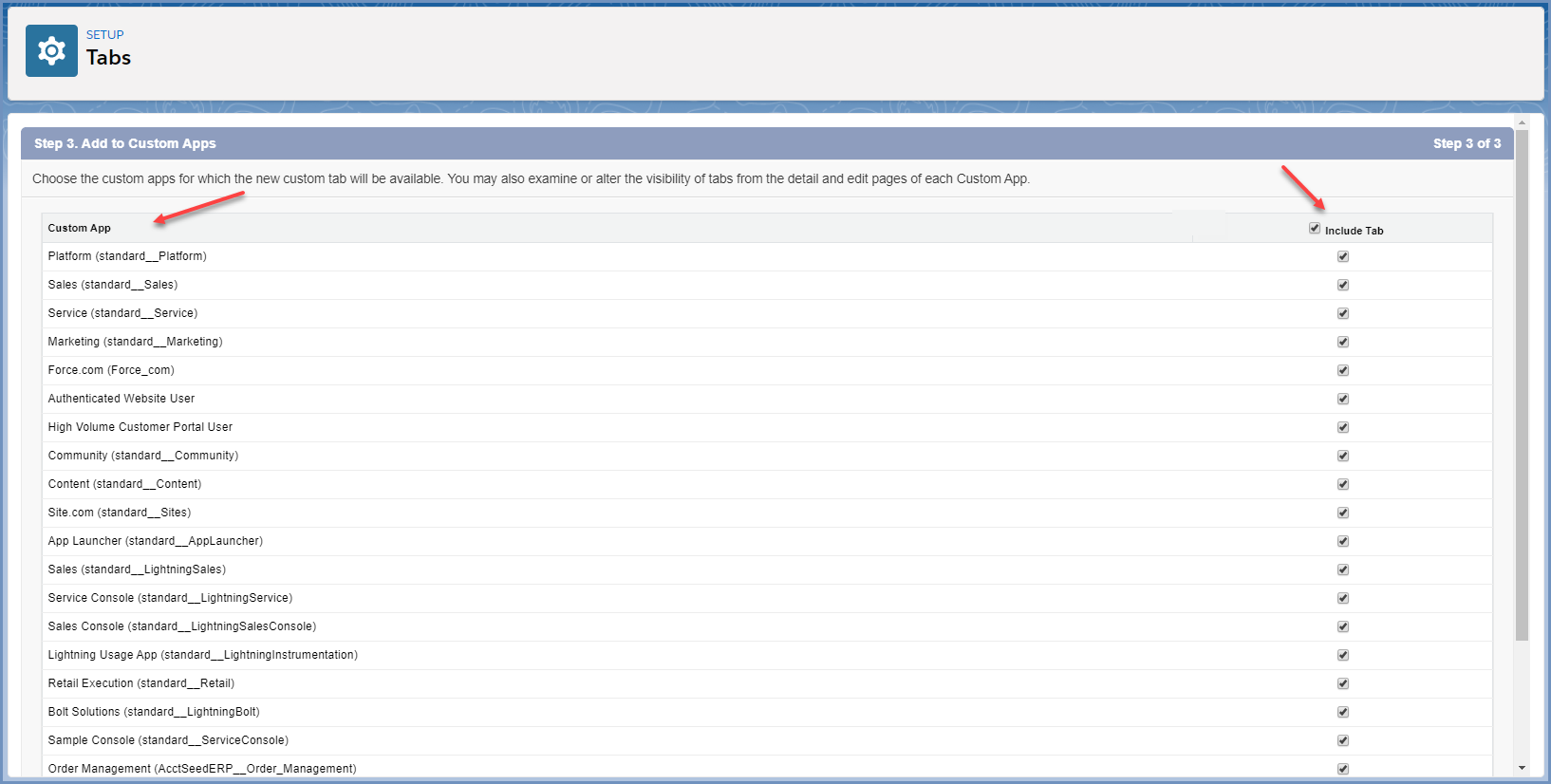Click the scroll down arrow

(x=1522, y=768)
